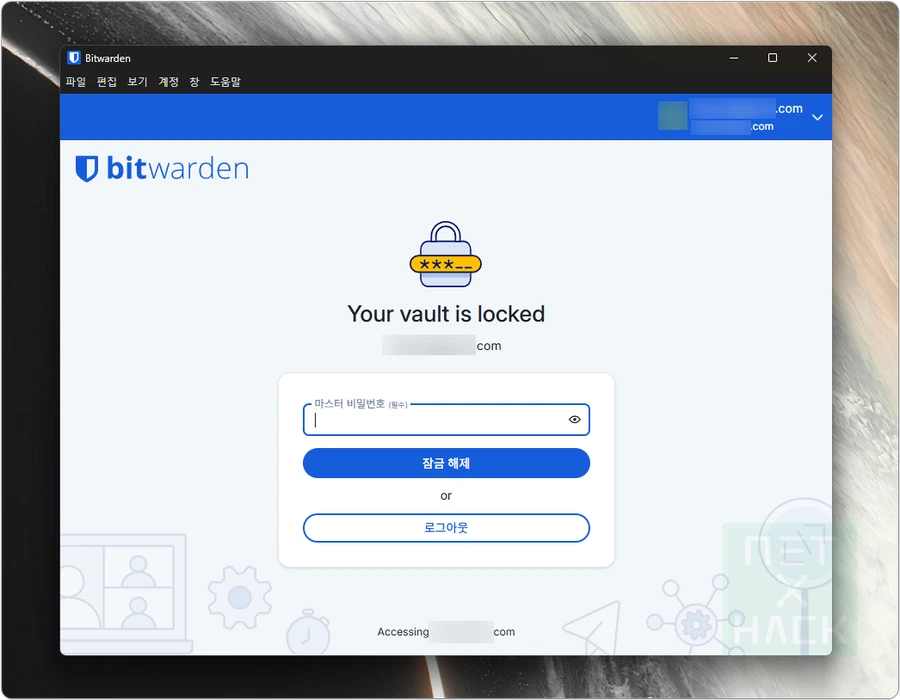900x700 pixels.
Task: Click the Bitwarden shield icon in title bar
Action: point(73,58)
